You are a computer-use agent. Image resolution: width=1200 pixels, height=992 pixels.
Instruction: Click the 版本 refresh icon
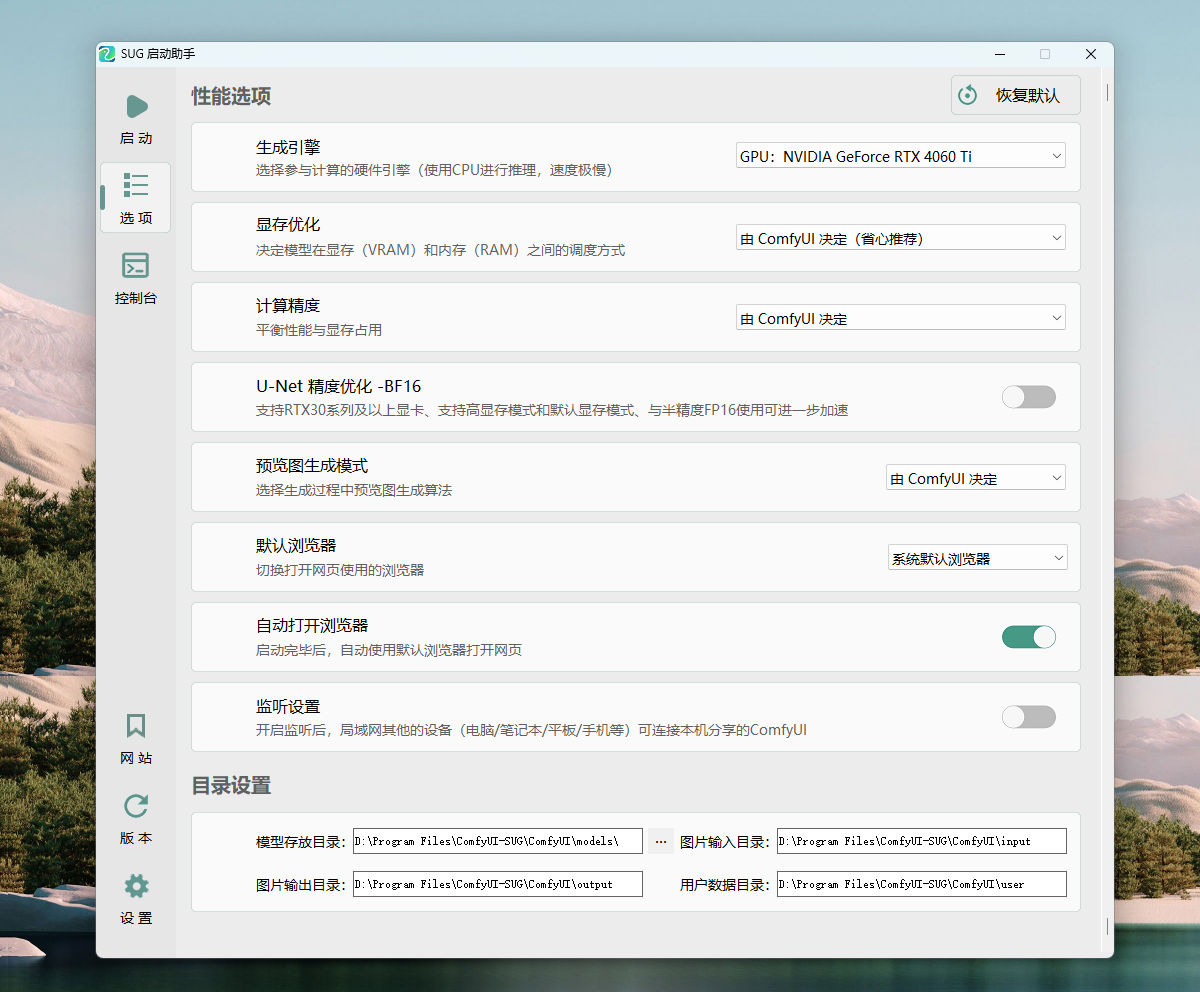pos(136,806)
